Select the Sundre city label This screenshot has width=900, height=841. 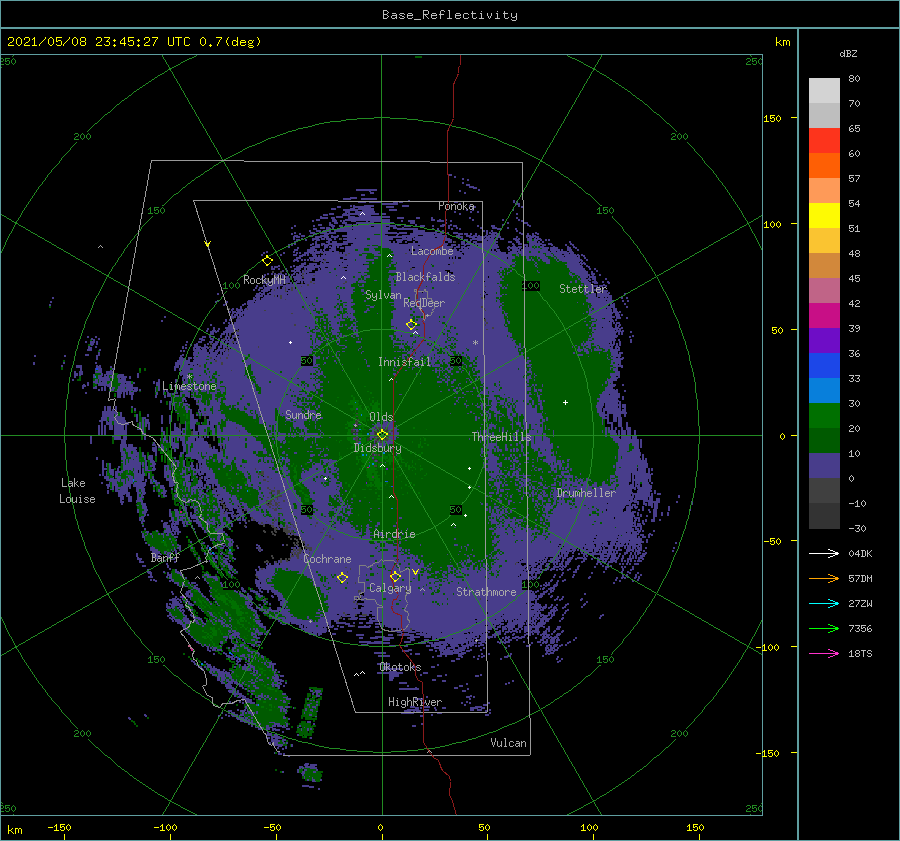point(303,414)
